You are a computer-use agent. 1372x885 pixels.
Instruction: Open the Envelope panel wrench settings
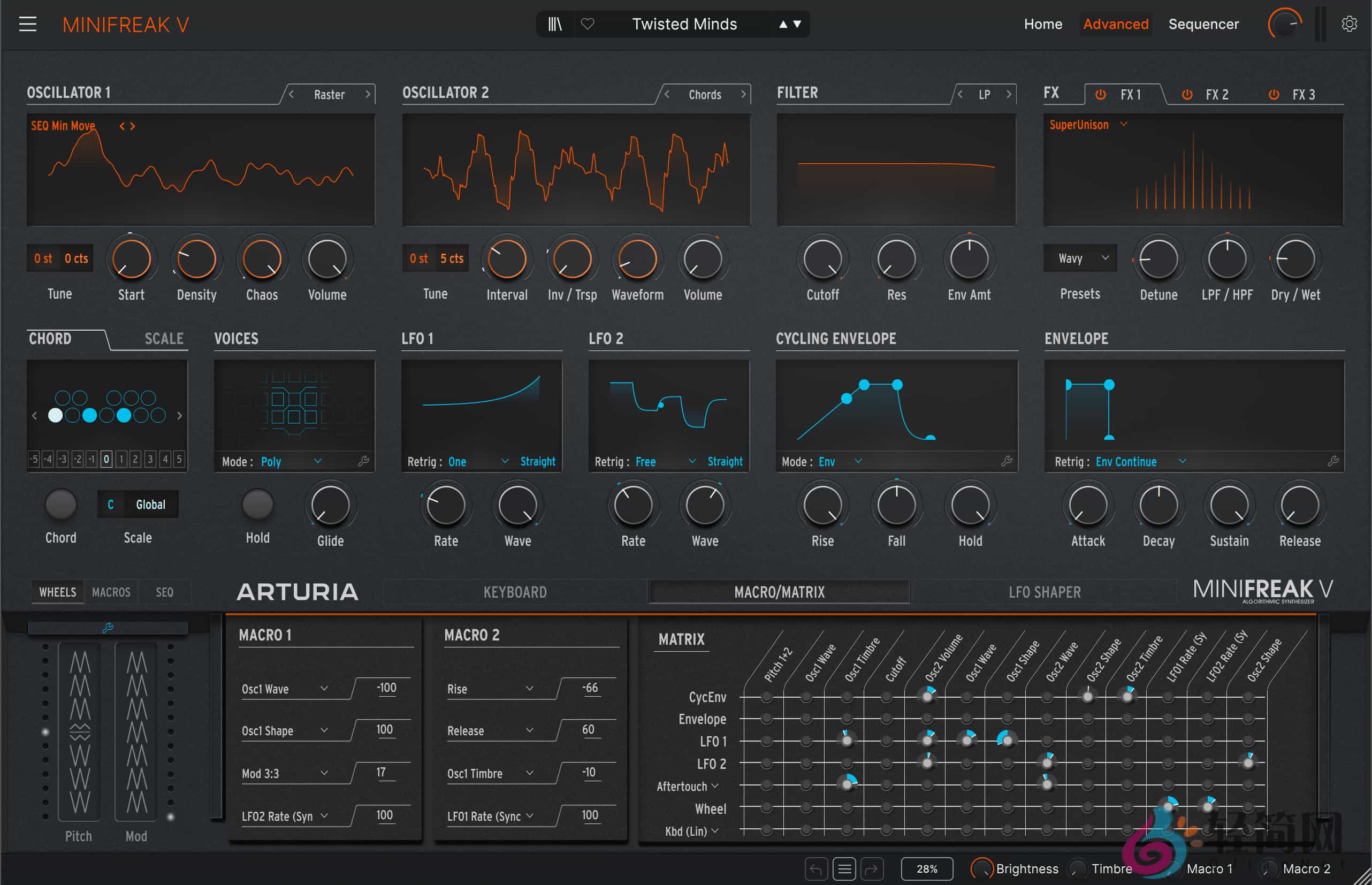1333,461
